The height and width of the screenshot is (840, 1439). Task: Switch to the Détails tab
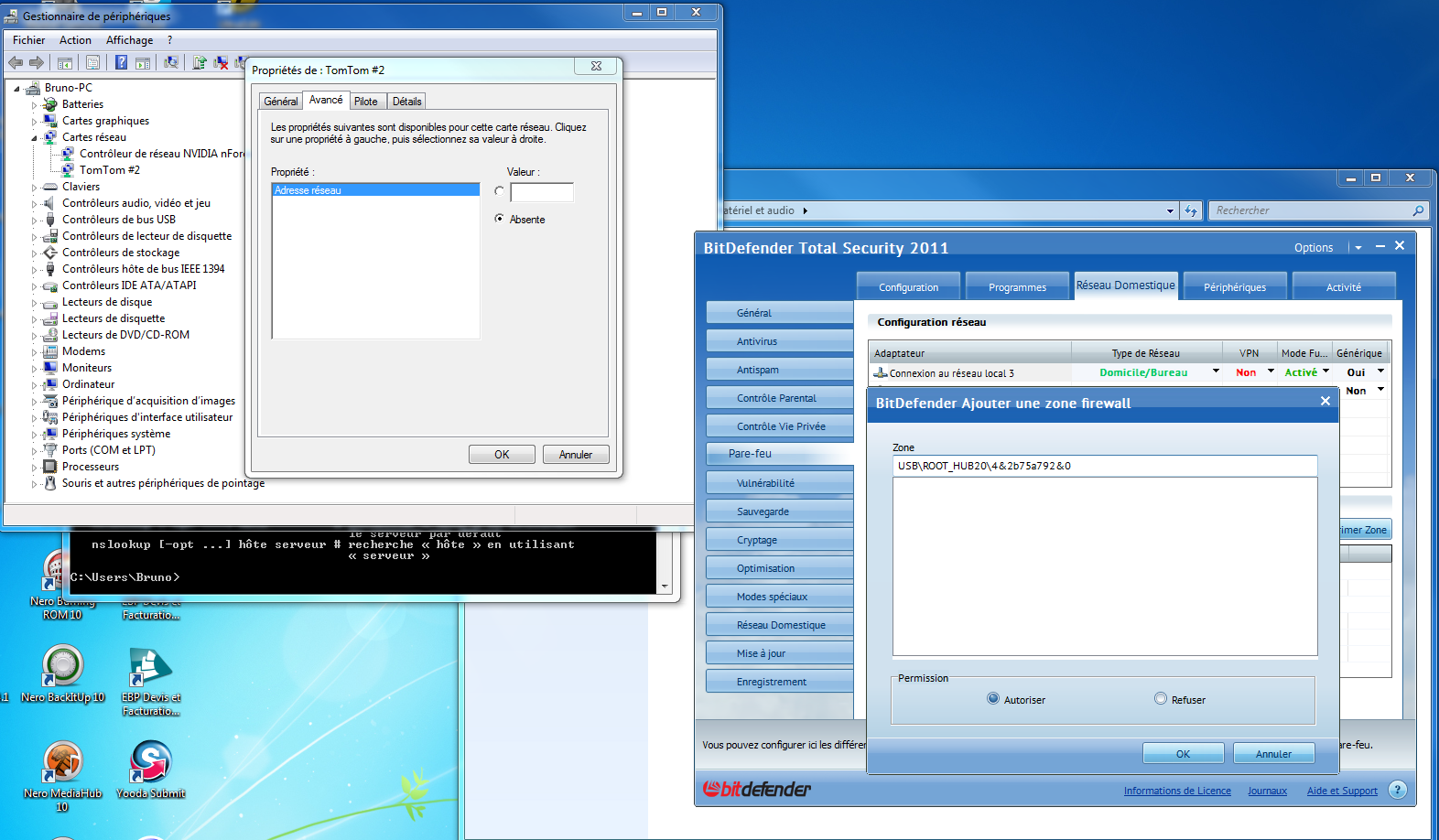point(407,102)
